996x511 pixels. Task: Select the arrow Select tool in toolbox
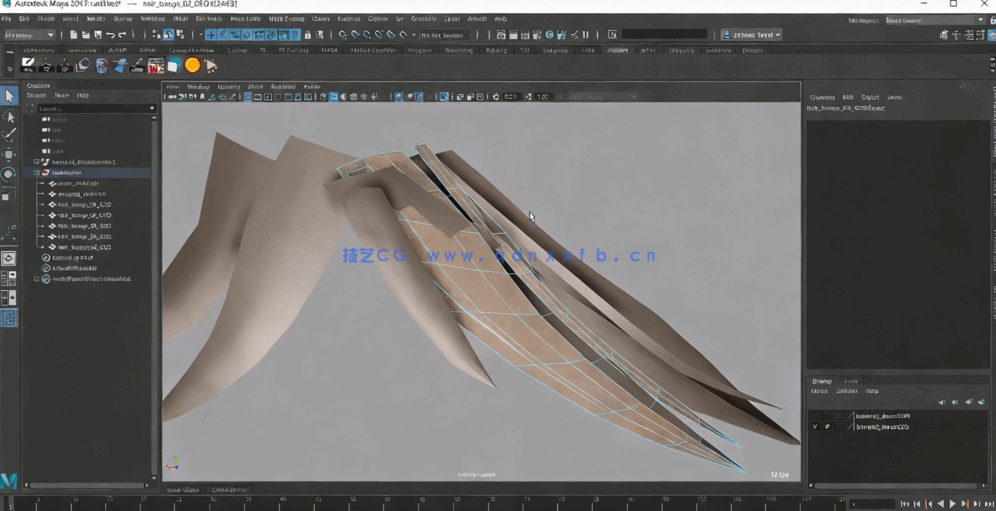click(9, 96)
